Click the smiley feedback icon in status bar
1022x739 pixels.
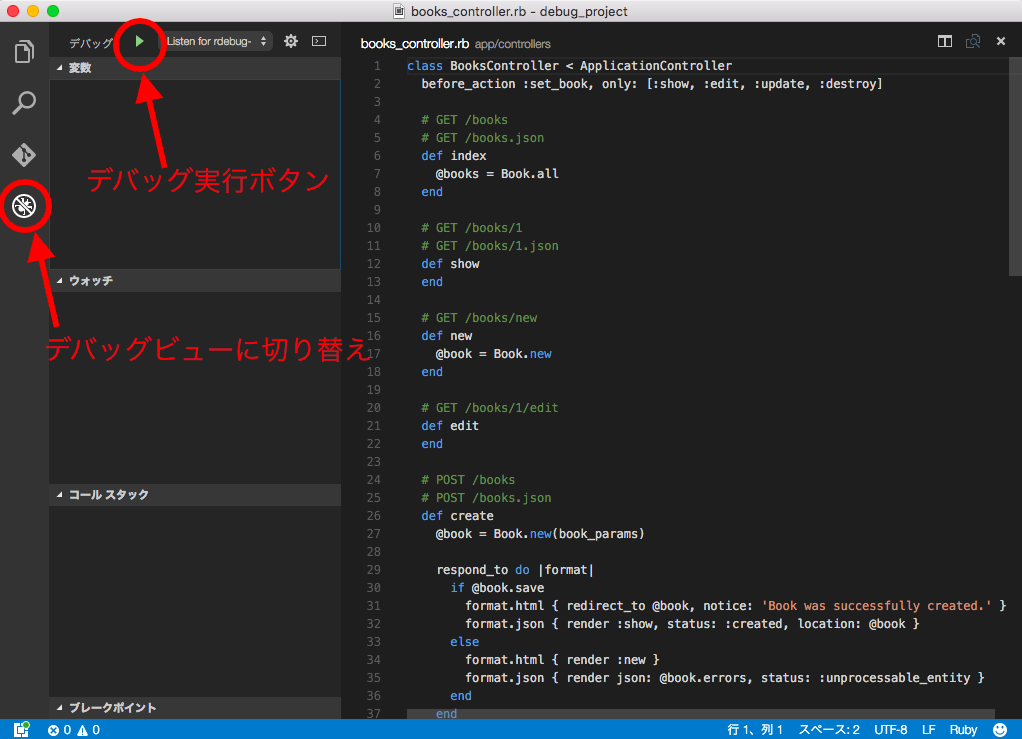pos(999,729)
